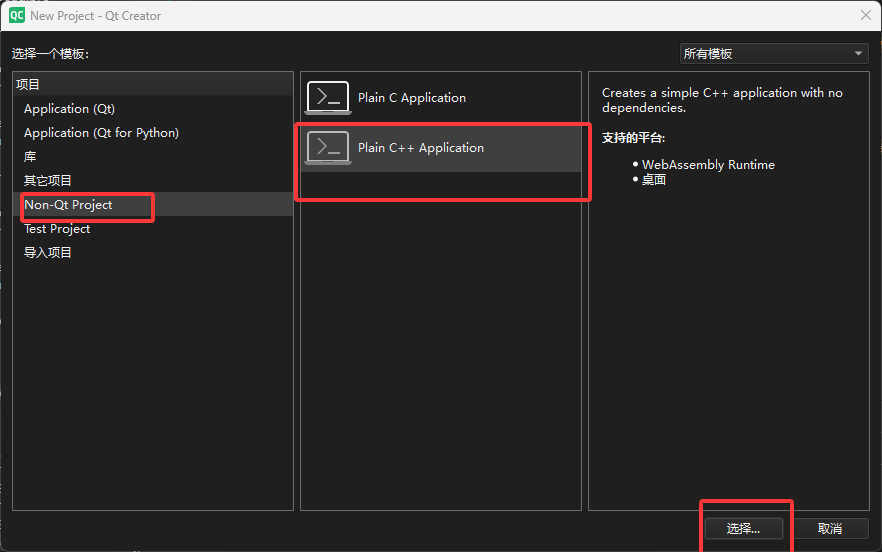Screen dimensions: 882x552
Task: Click the Plain C++ Application terminal icon
Action: [328, 147]
